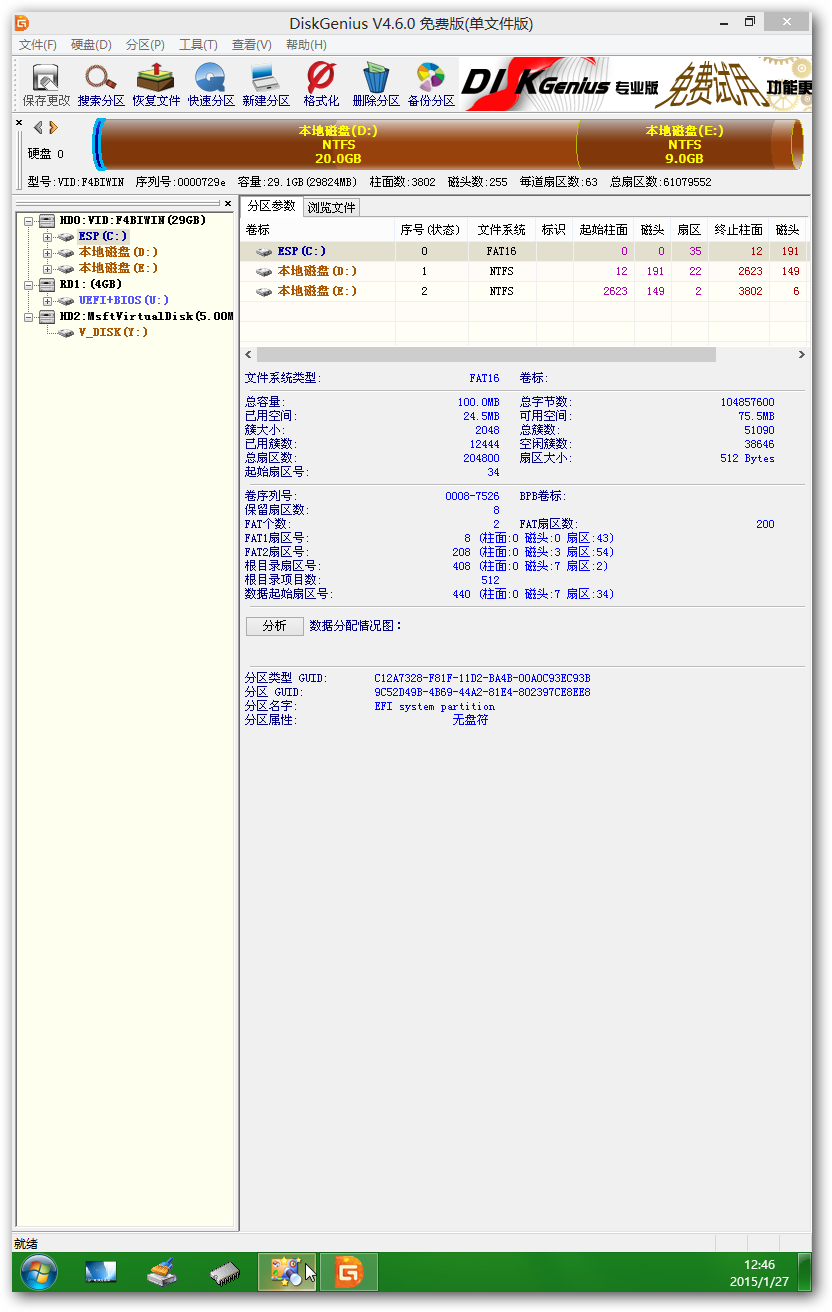
Task: Click drive icon in 本地磁盘(E:) table row
Action: coord(264,292)
